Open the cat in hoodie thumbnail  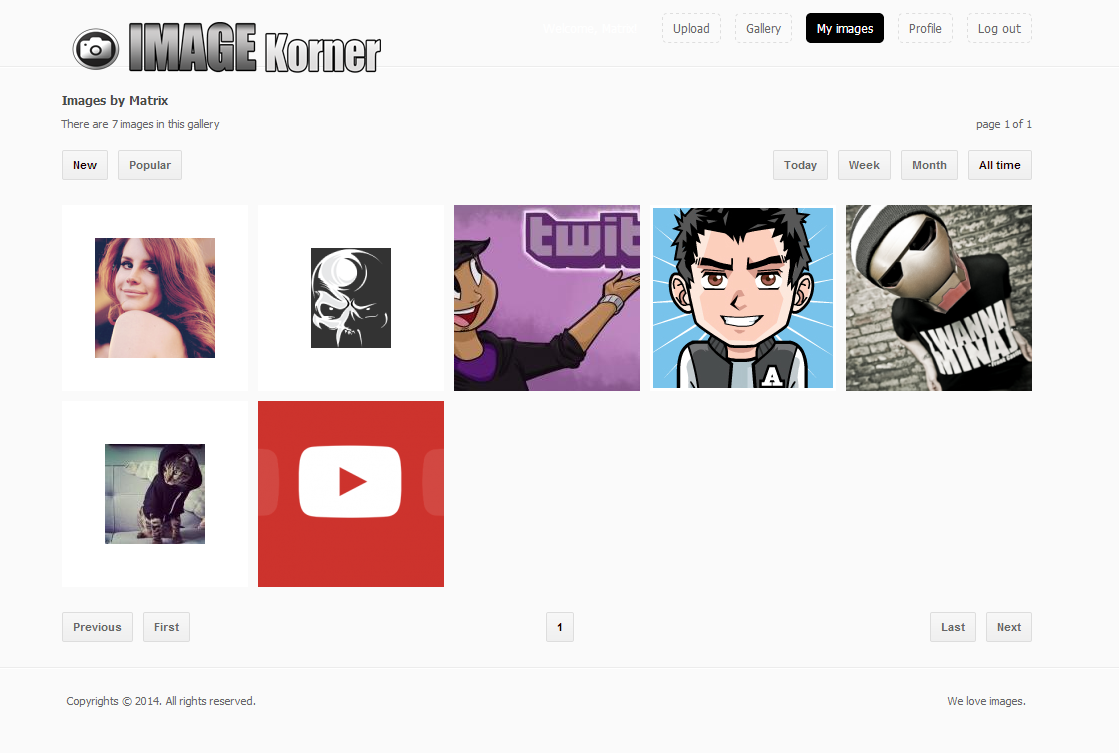pos(155,494)
